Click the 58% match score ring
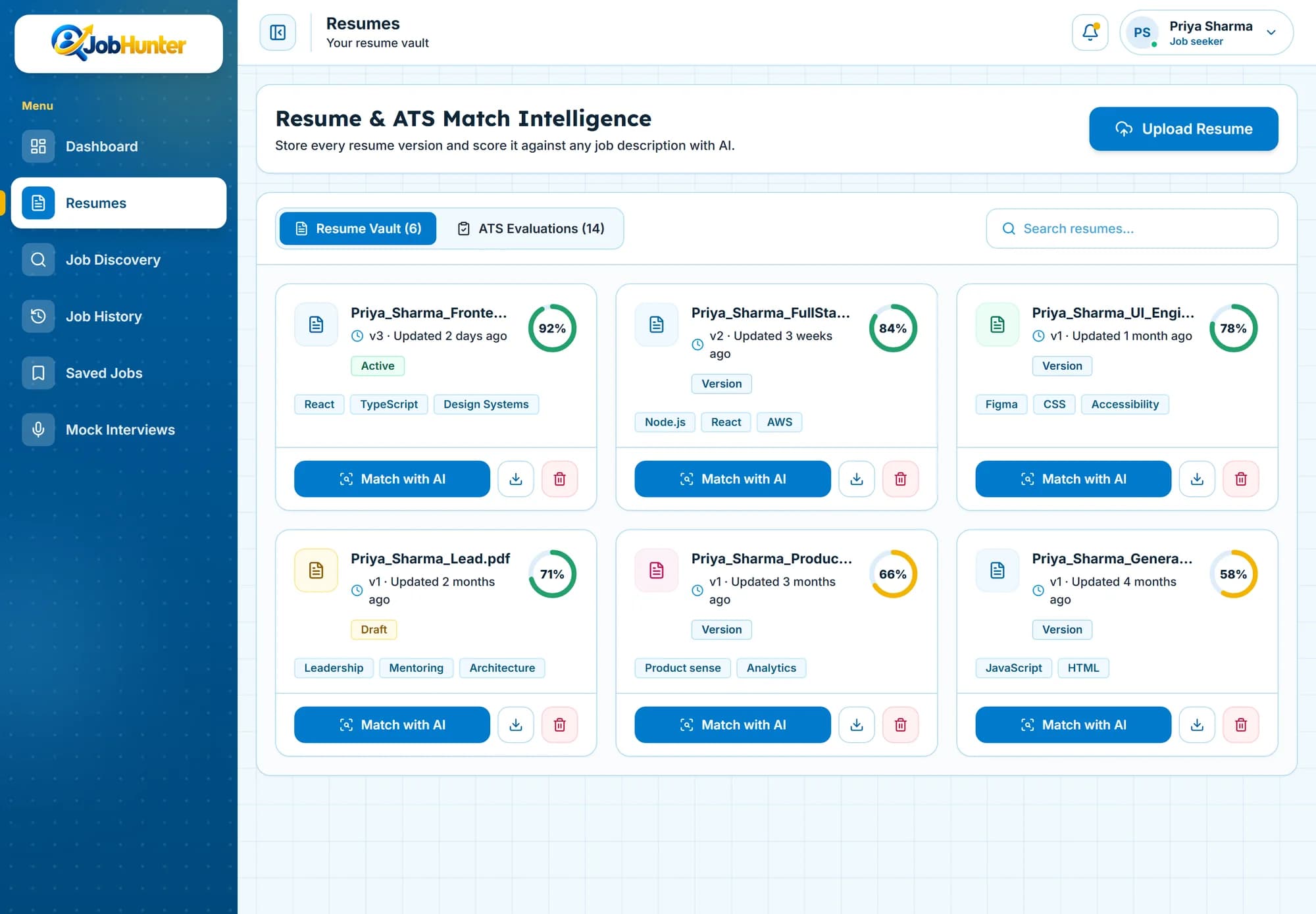Viewport: 1316px width, 914px height. click(x=1233, y=574)
